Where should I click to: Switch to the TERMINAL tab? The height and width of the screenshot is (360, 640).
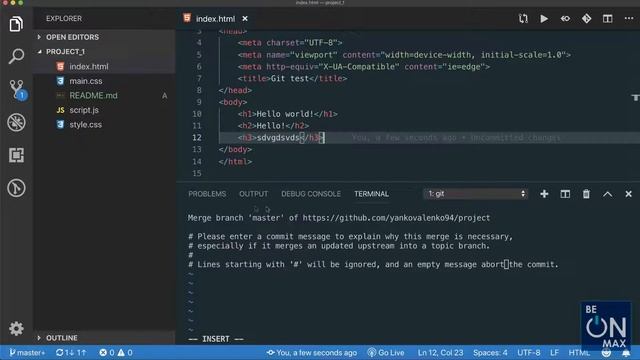[x=371, y=194]
